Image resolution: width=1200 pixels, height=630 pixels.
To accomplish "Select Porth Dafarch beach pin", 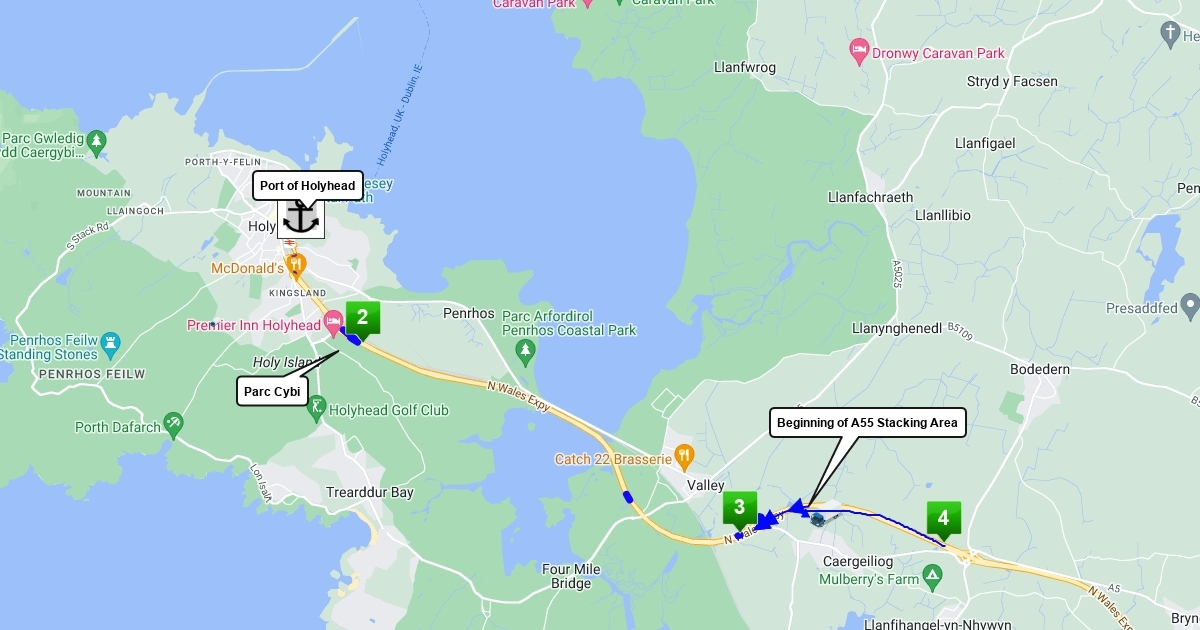I will [x=174, y=425].
